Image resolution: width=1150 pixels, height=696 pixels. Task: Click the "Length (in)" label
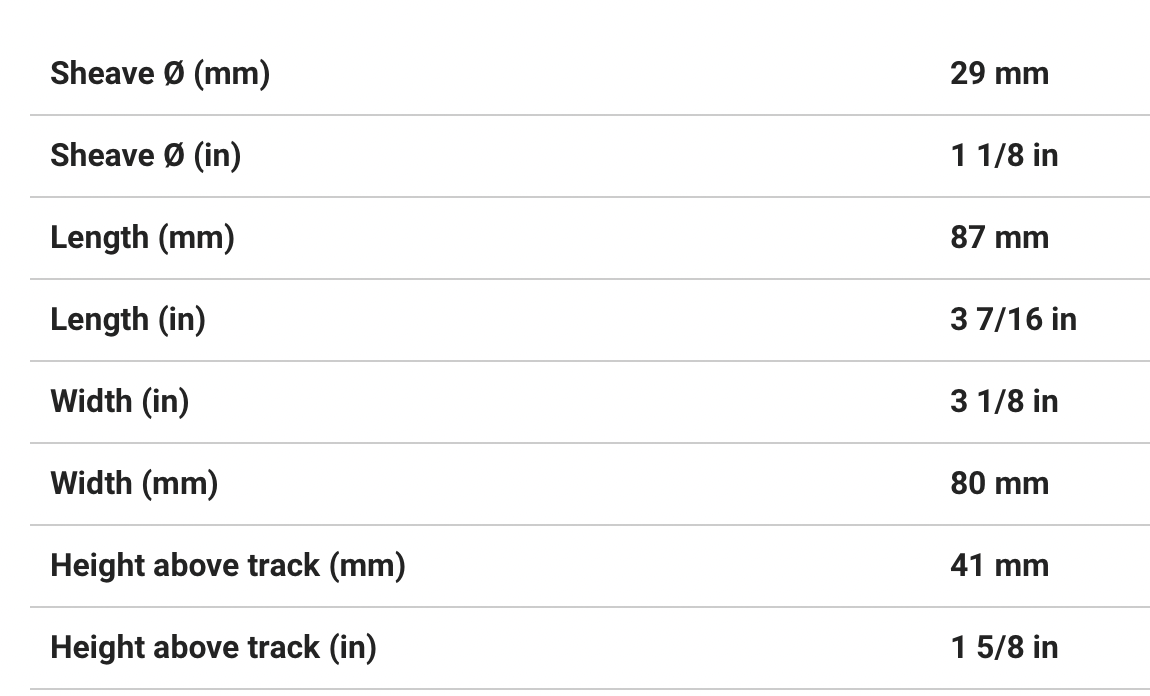click(x=127, y=320)
